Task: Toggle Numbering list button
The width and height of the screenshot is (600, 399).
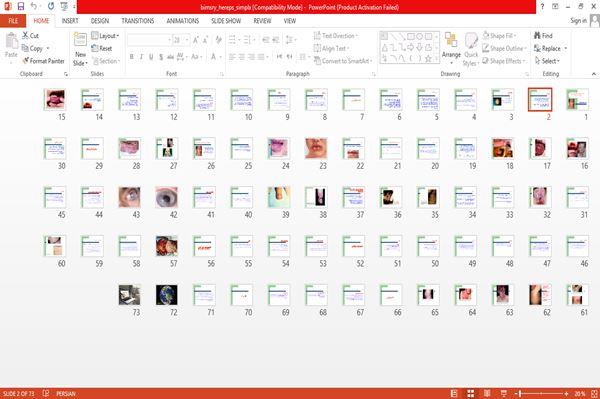Action: click(247, 40)
